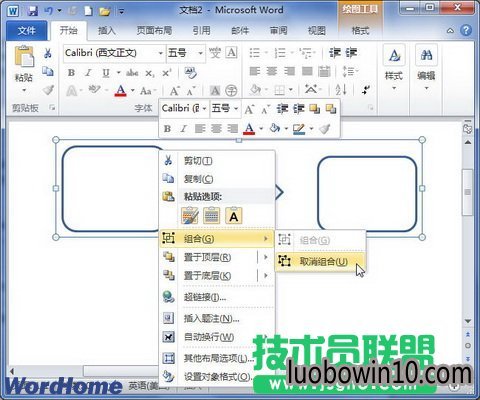Choose 剪切(T) from the context menu
480x400 pixels.
[217, 161]
